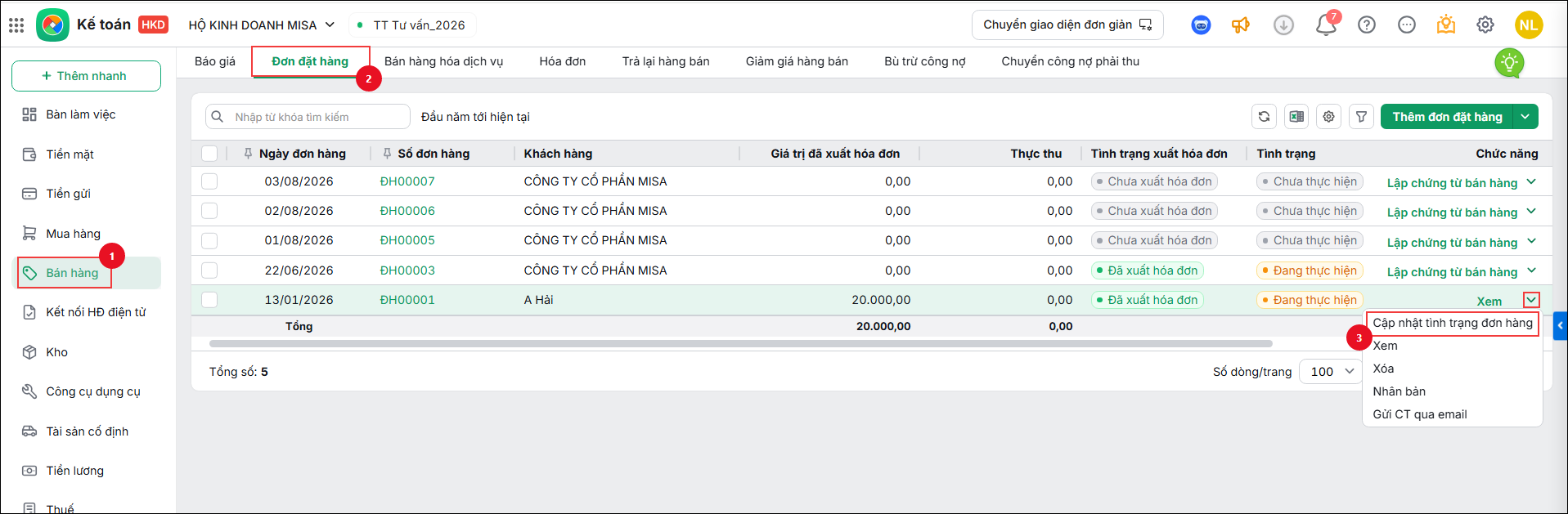Open the orange award badge icon
This screenshot has width=1568, height=514.
(1446, 25)
